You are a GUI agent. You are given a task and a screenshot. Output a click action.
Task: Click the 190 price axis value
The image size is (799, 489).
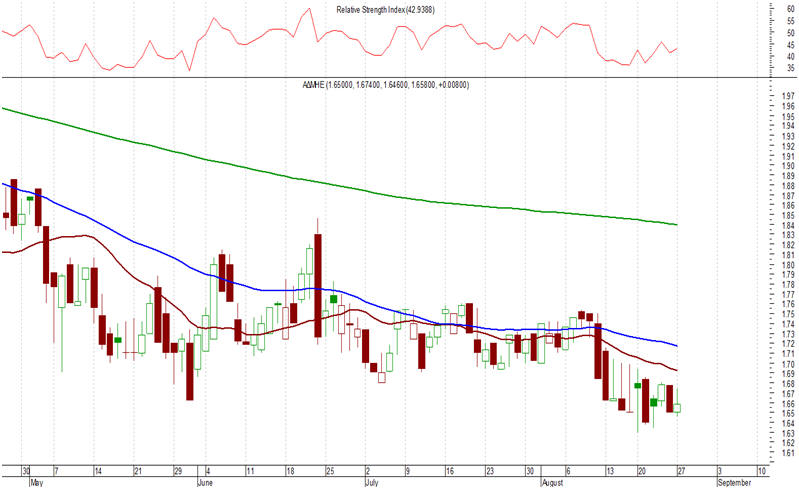coord(788,166)
